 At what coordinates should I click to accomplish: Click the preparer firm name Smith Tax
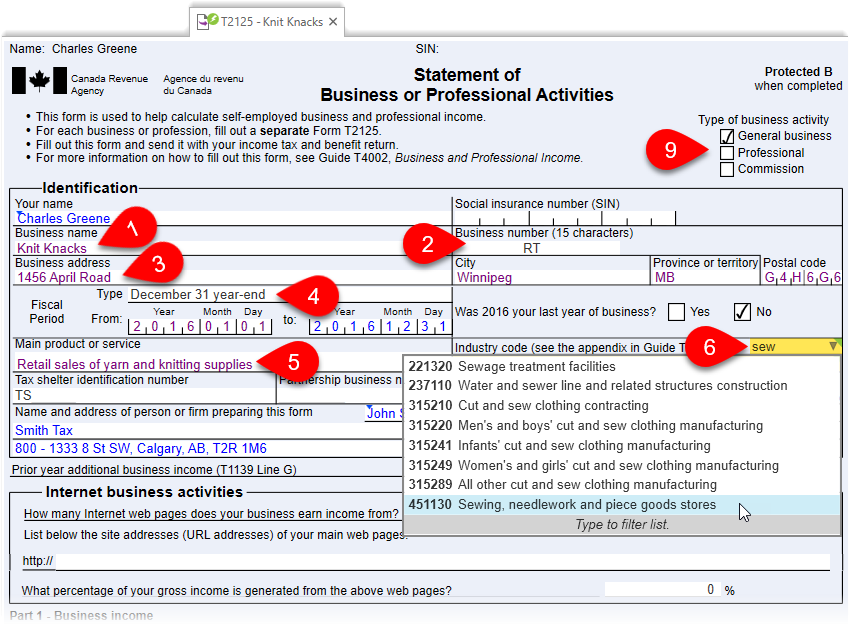tap(208, 431)
